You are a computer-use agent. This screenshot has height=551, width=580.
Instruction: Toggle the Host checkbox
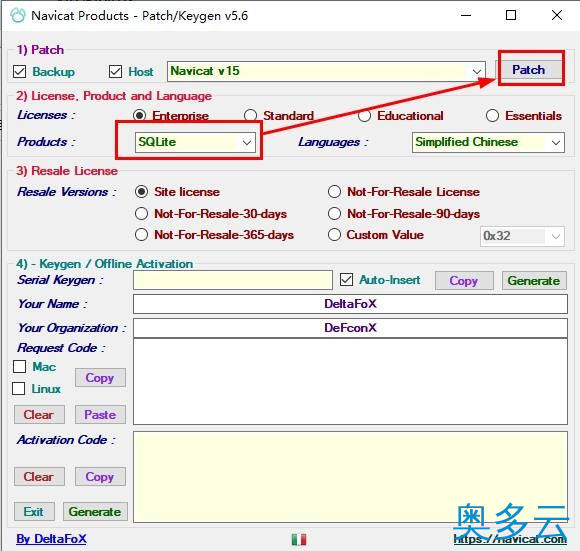click(115, 71)
